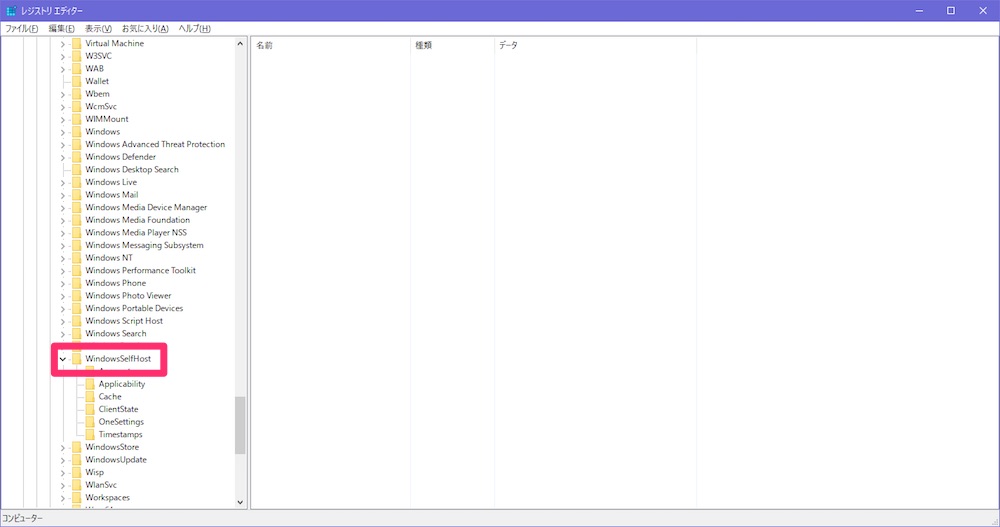1000x527 pixels.
Task: Click the データ column header
Action: pyautogui.click(x=595, y=45)
